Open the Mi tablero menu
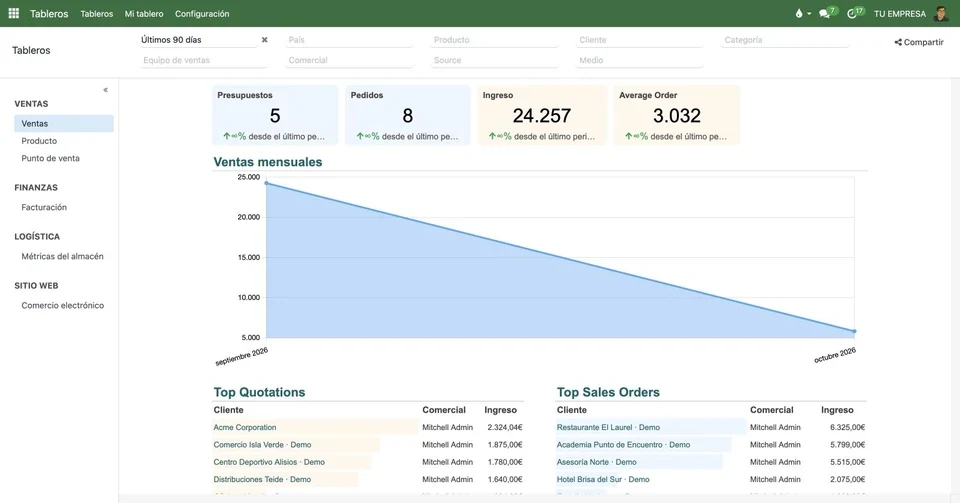 [x=144, y=13]
